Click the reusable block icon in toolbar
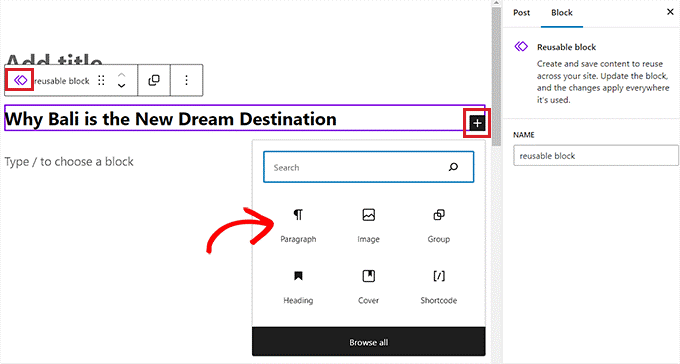The image size is (680, 364). pos(20,80)
